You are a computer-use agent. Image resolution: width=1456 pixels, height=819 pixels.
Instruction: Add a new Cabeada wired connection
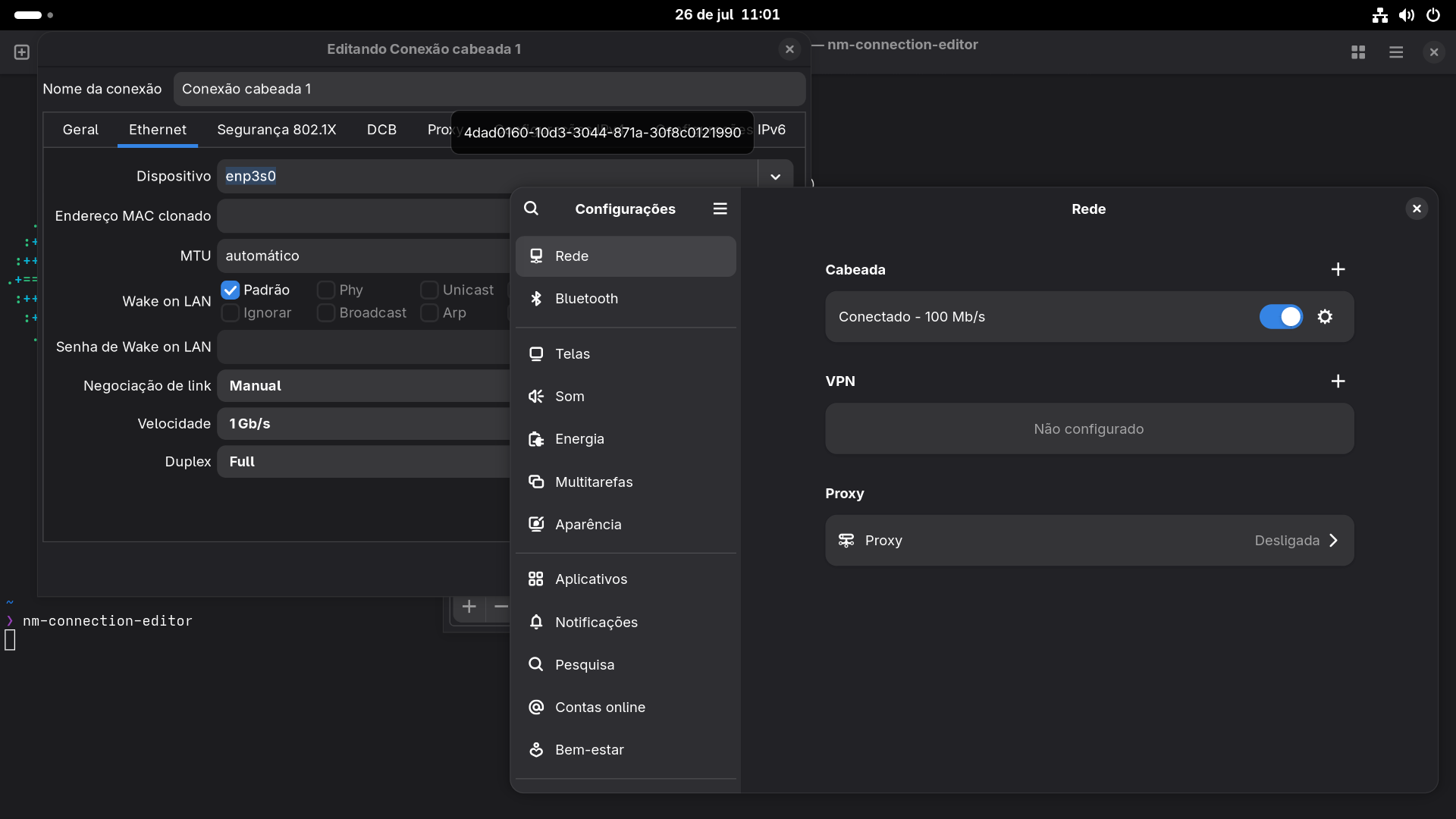pos(1338,270)
